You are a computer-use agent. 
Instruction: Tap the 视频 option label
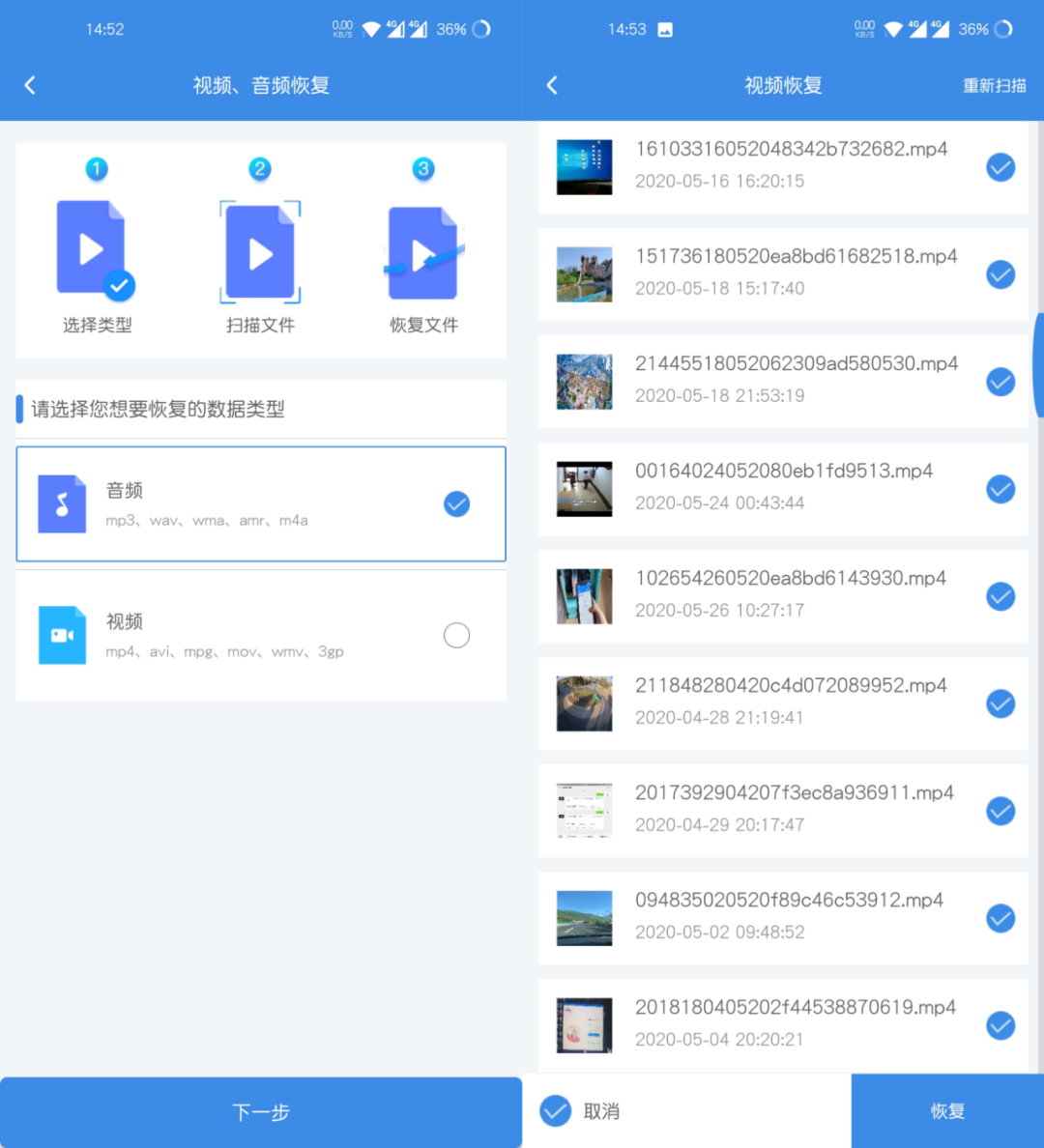pyautogui.click(x=125, y=621)
